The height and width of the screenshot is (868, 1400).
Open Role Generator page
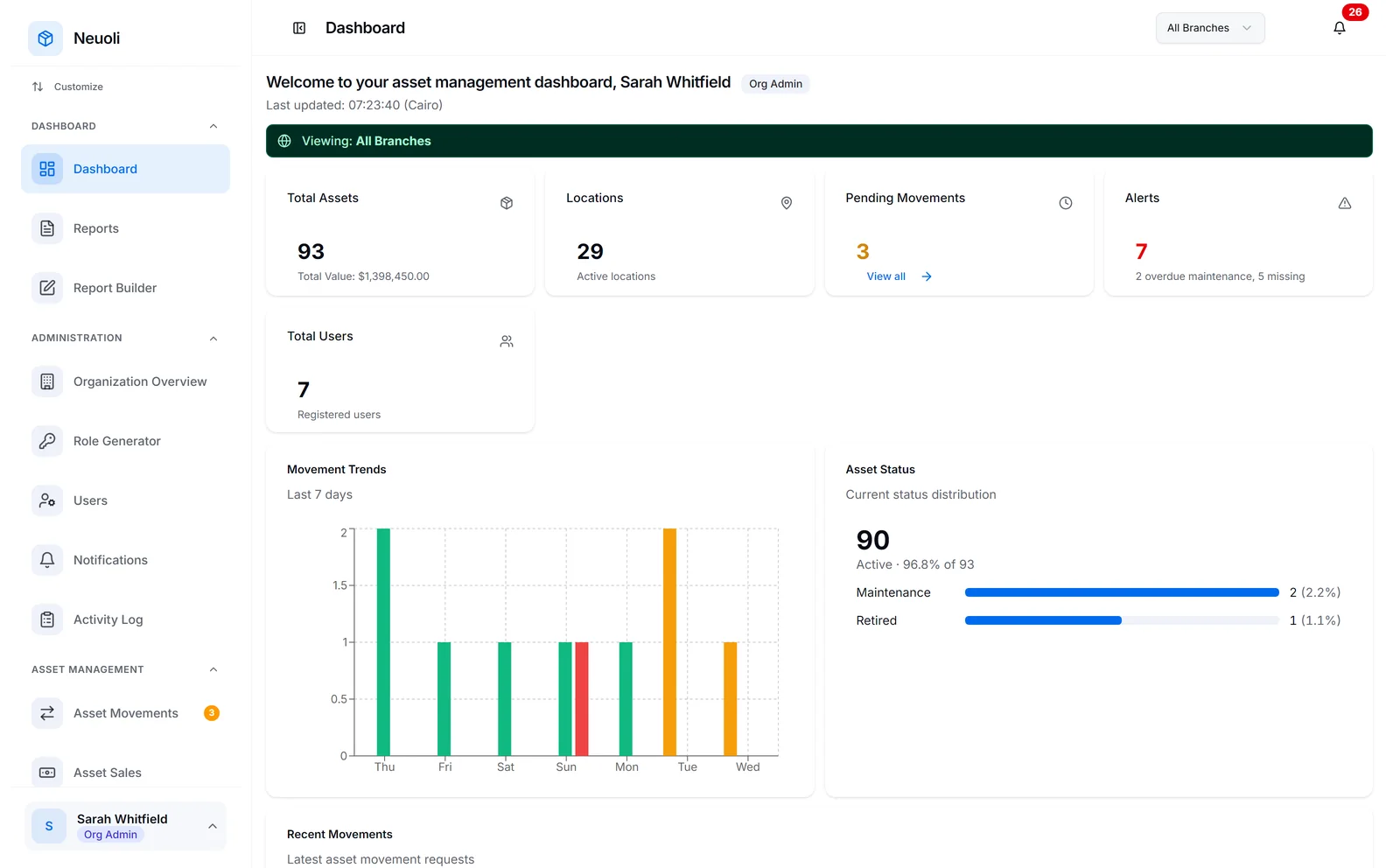(125, 441)
